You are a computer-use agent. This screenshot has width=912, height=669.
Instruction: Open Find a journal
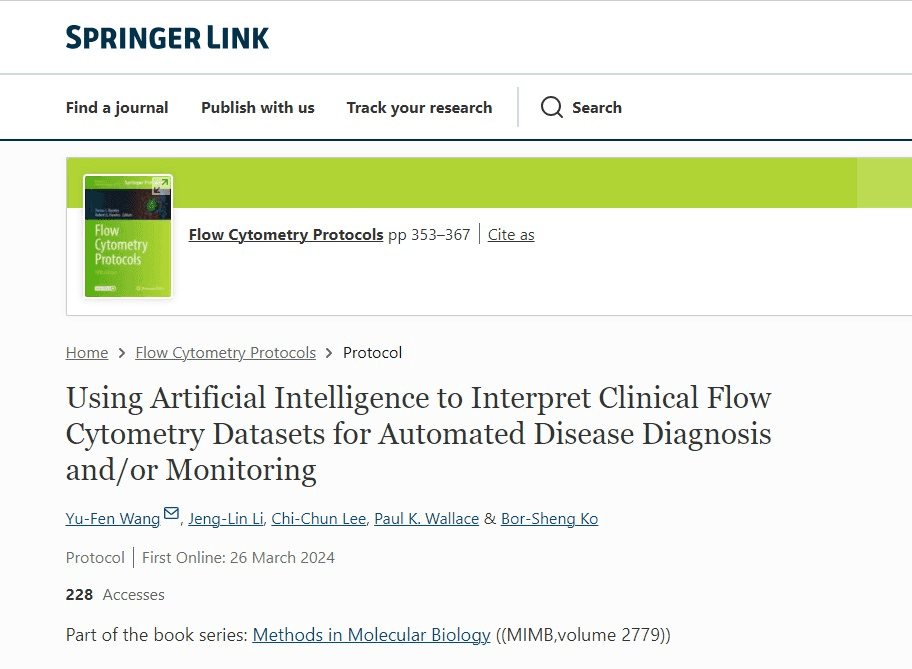pyautogui.click(x=117, y=107)
